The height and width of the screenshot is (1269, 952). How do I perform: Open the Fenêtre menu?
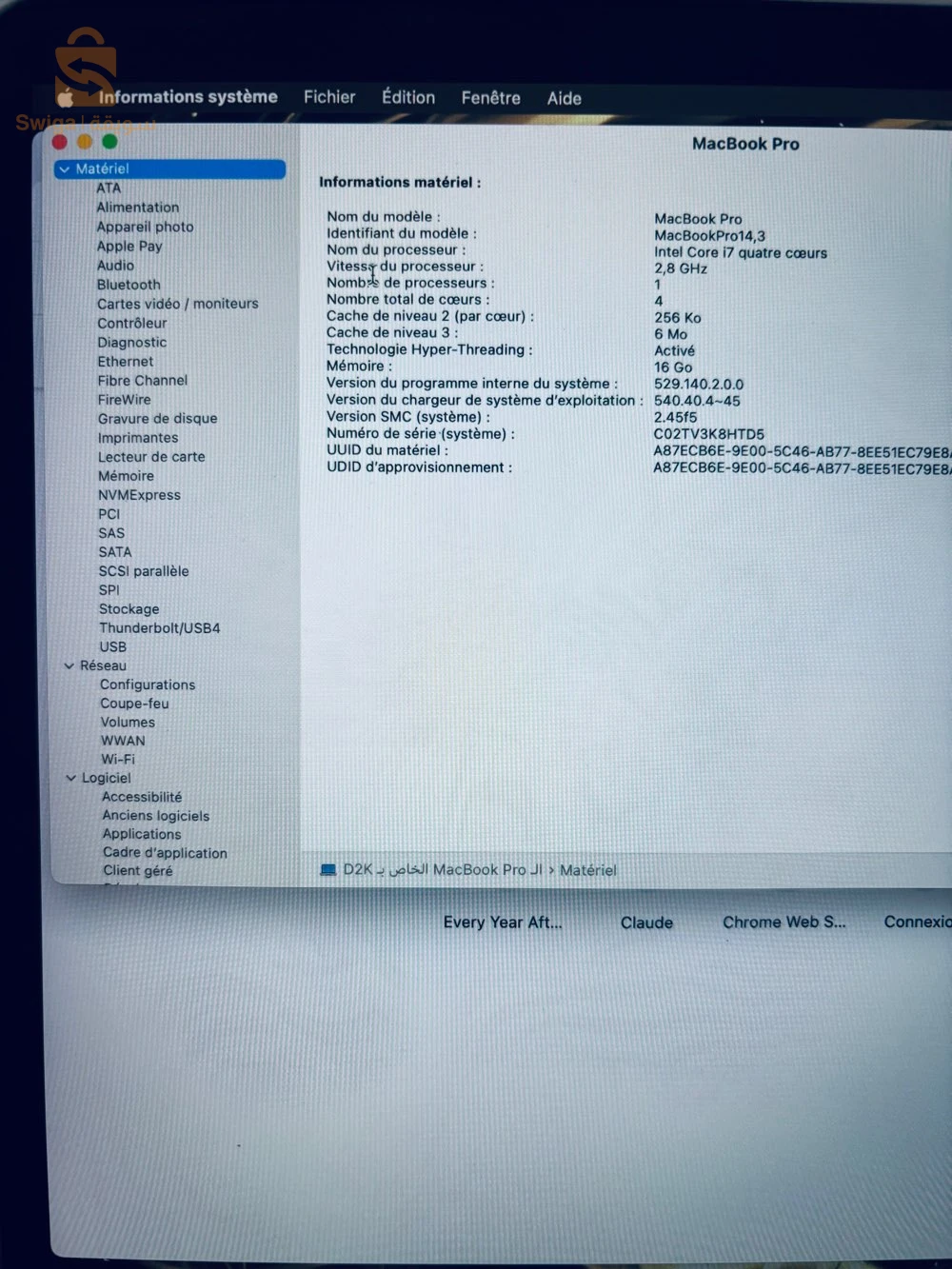tap(490, 98)
